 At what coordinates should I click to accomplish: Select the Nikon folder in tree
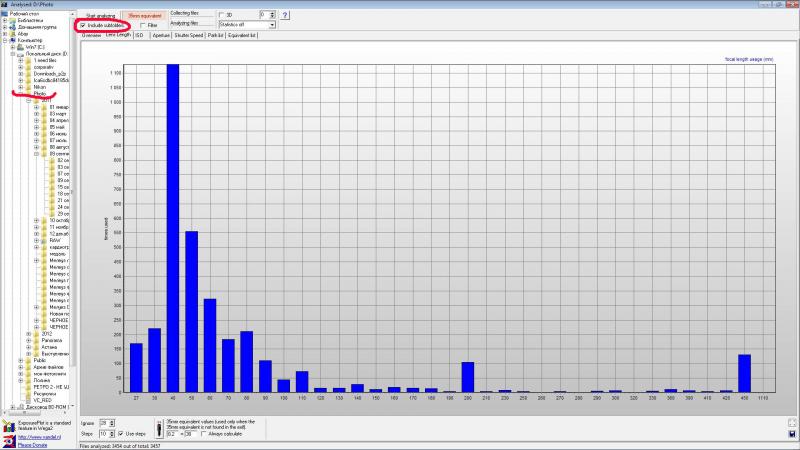point(39,87)
